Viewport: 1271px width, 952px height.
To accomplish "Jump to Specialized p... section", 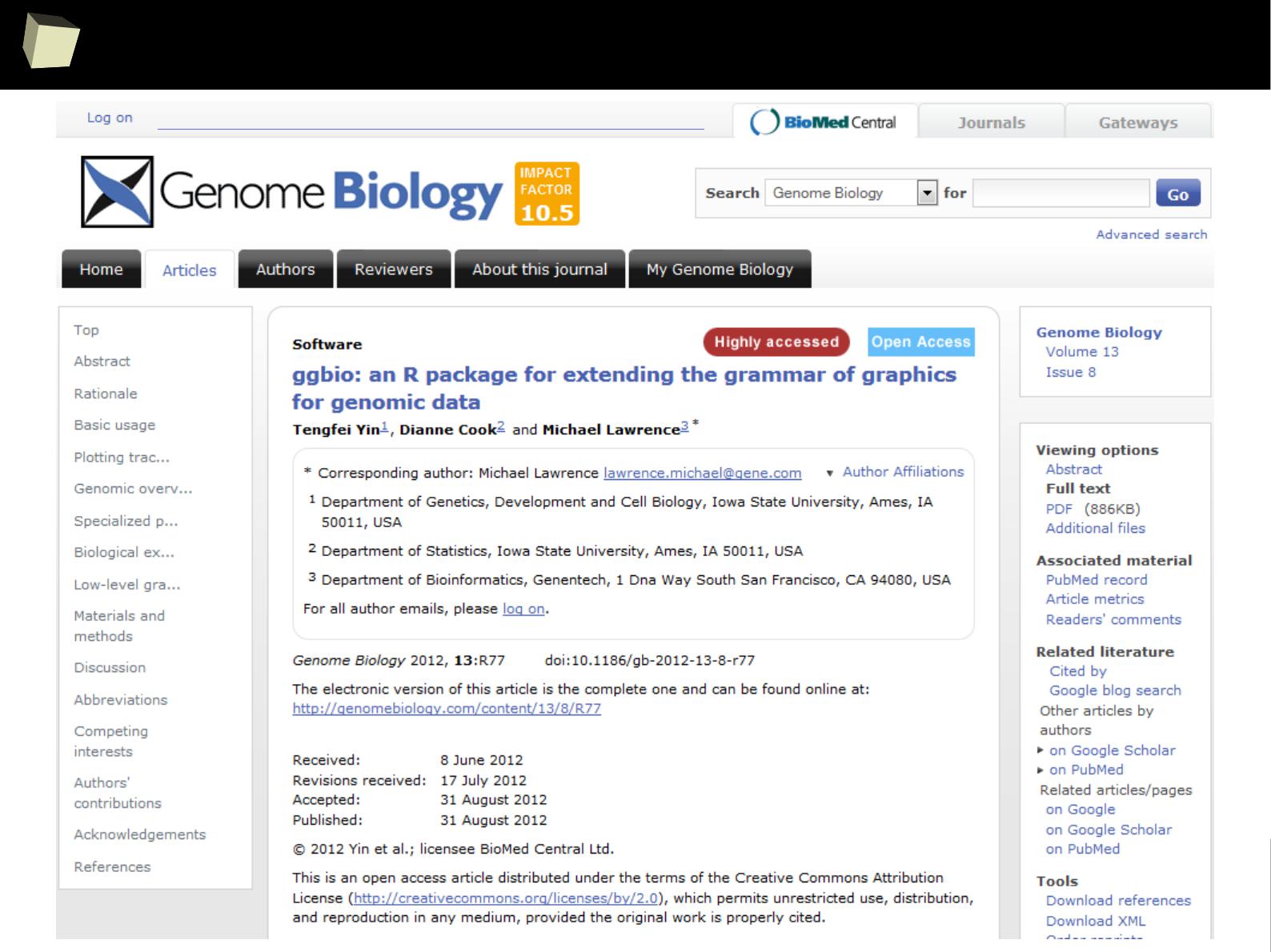I will click(x=126, y=521).
